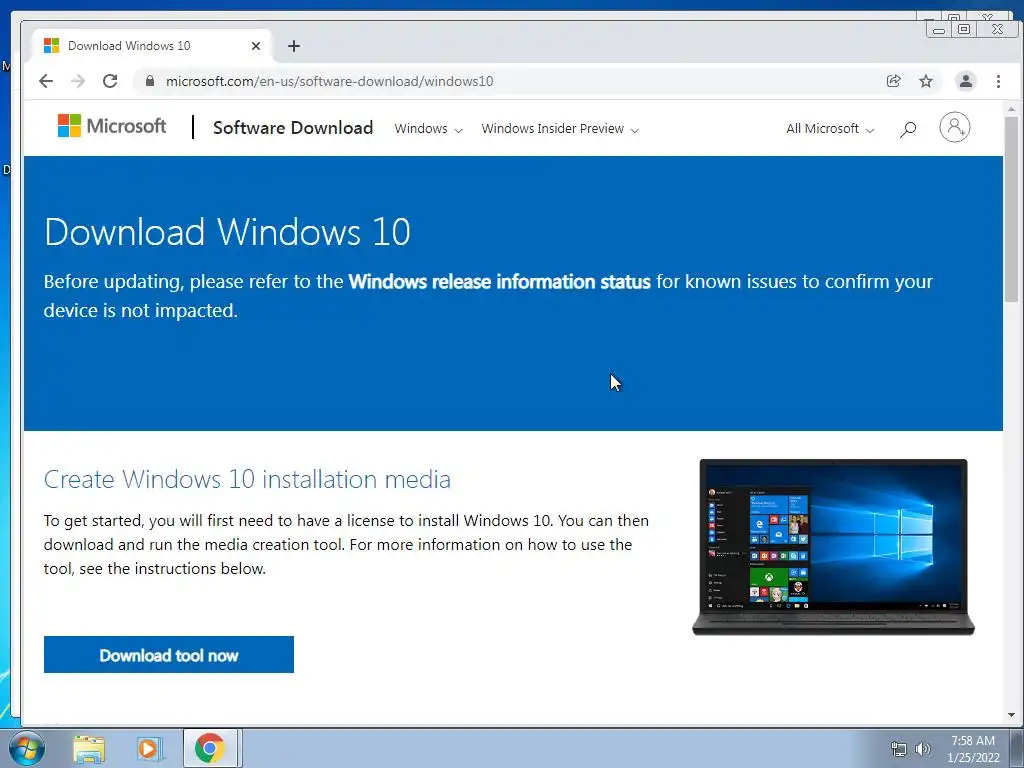This screenshot has height=768, width=1024.
Task: Expand Windows Insider Preview dropdown
Action: (560, 129)
